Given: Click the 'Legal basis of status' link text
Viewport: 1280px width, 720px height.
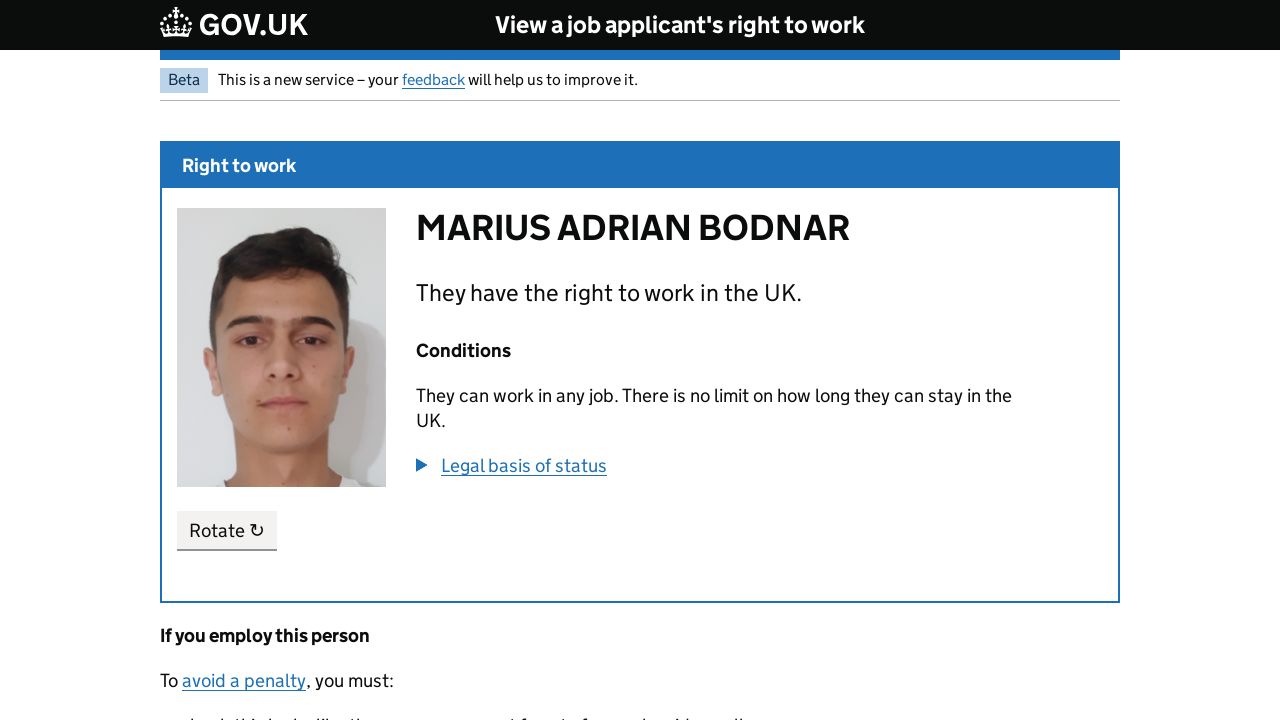Looking at the screenshot, I should 523,466.
